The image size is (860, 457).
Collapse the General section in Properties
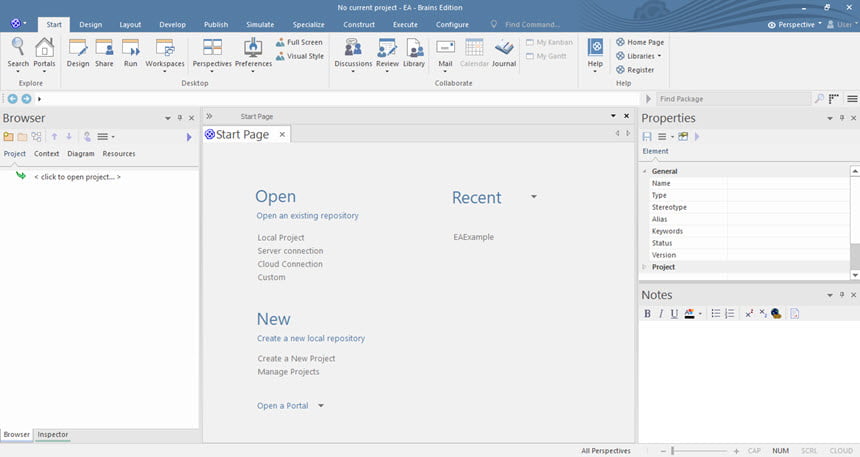[x=644, y=171]
